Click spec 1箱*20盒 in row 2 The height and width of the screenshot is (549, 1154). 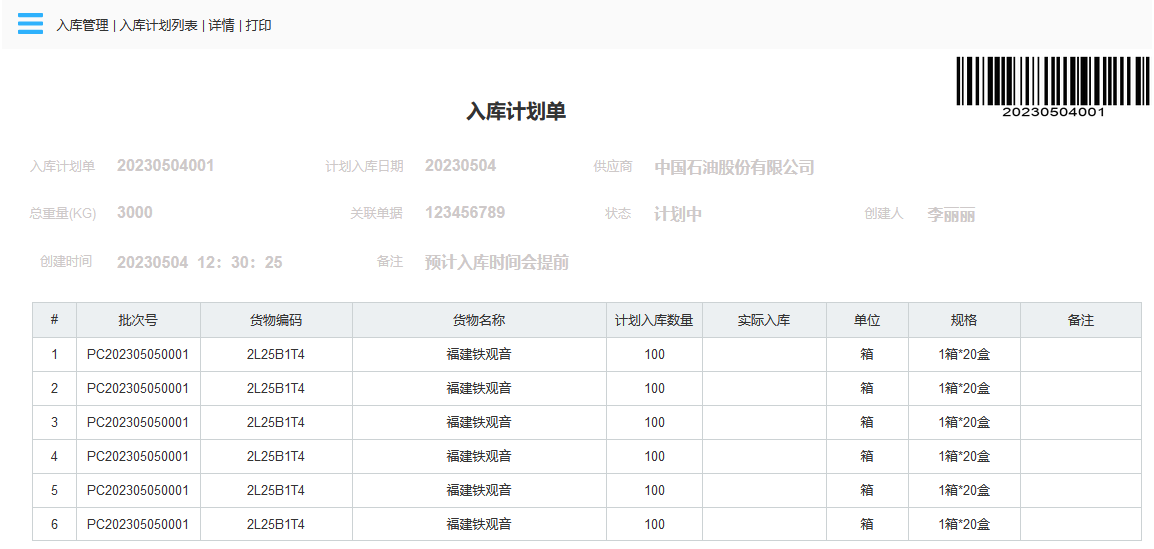964,389
